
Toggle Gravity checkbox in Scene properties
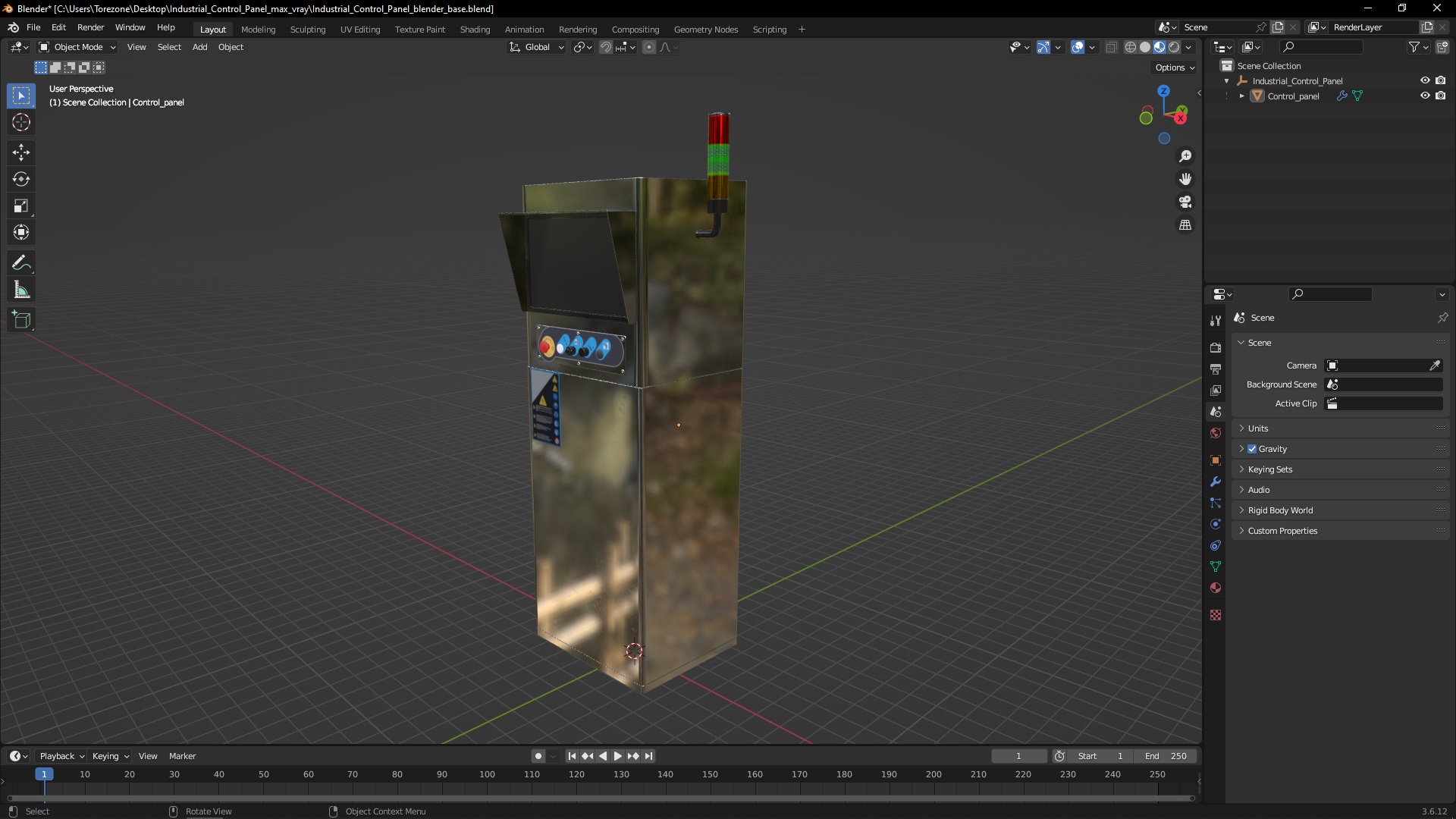pyautogui.click(x=1252, y=448)
